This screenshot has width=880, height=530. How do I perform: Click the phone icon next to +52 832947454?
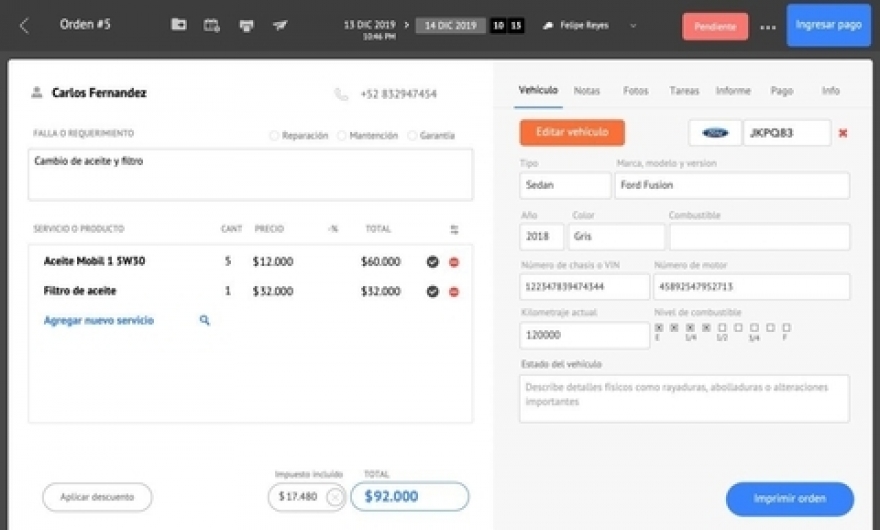click(342, 94)
